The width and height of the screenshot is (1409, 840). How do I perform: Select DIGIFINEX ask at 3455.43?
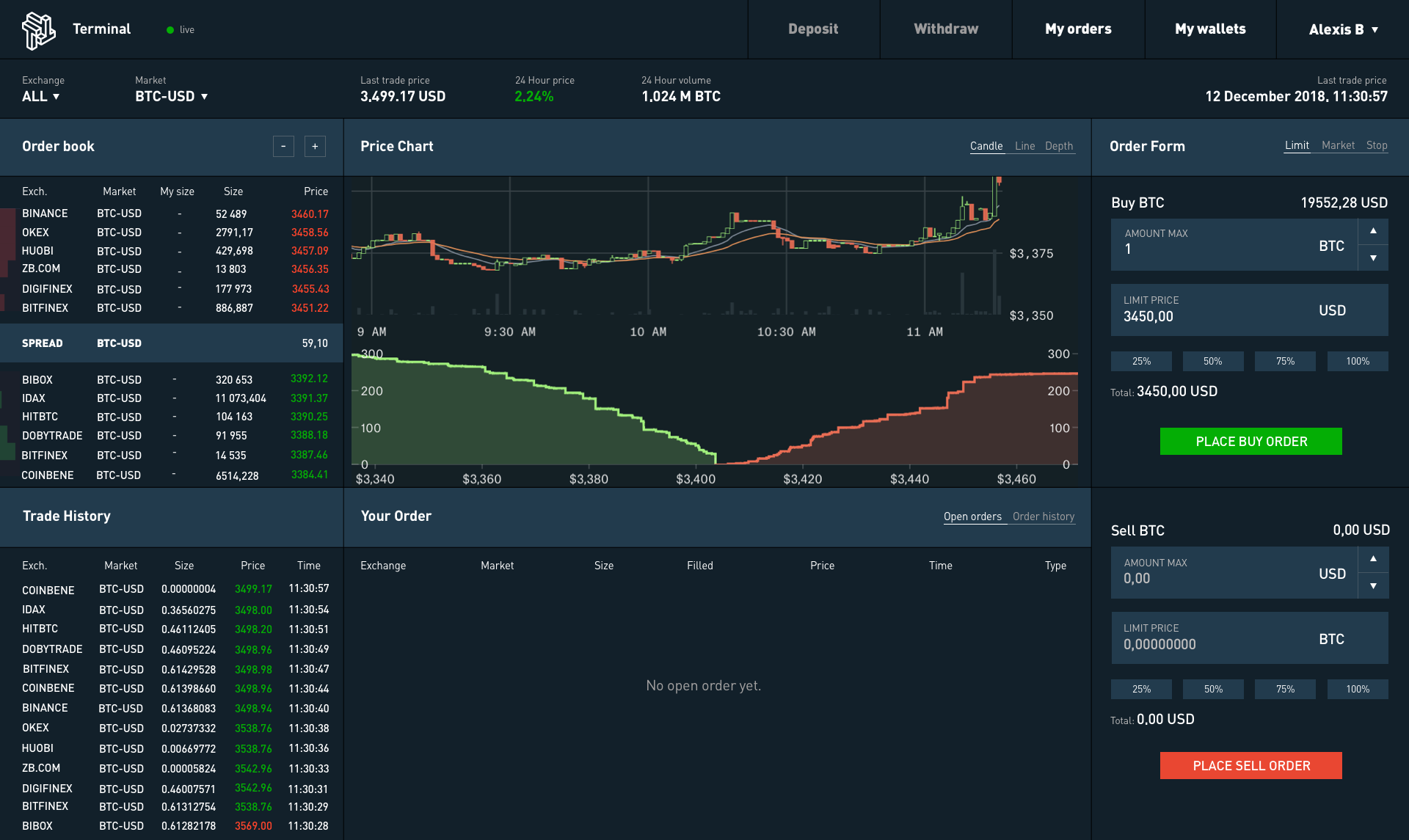pyautogui.click(x=172, y=289)
